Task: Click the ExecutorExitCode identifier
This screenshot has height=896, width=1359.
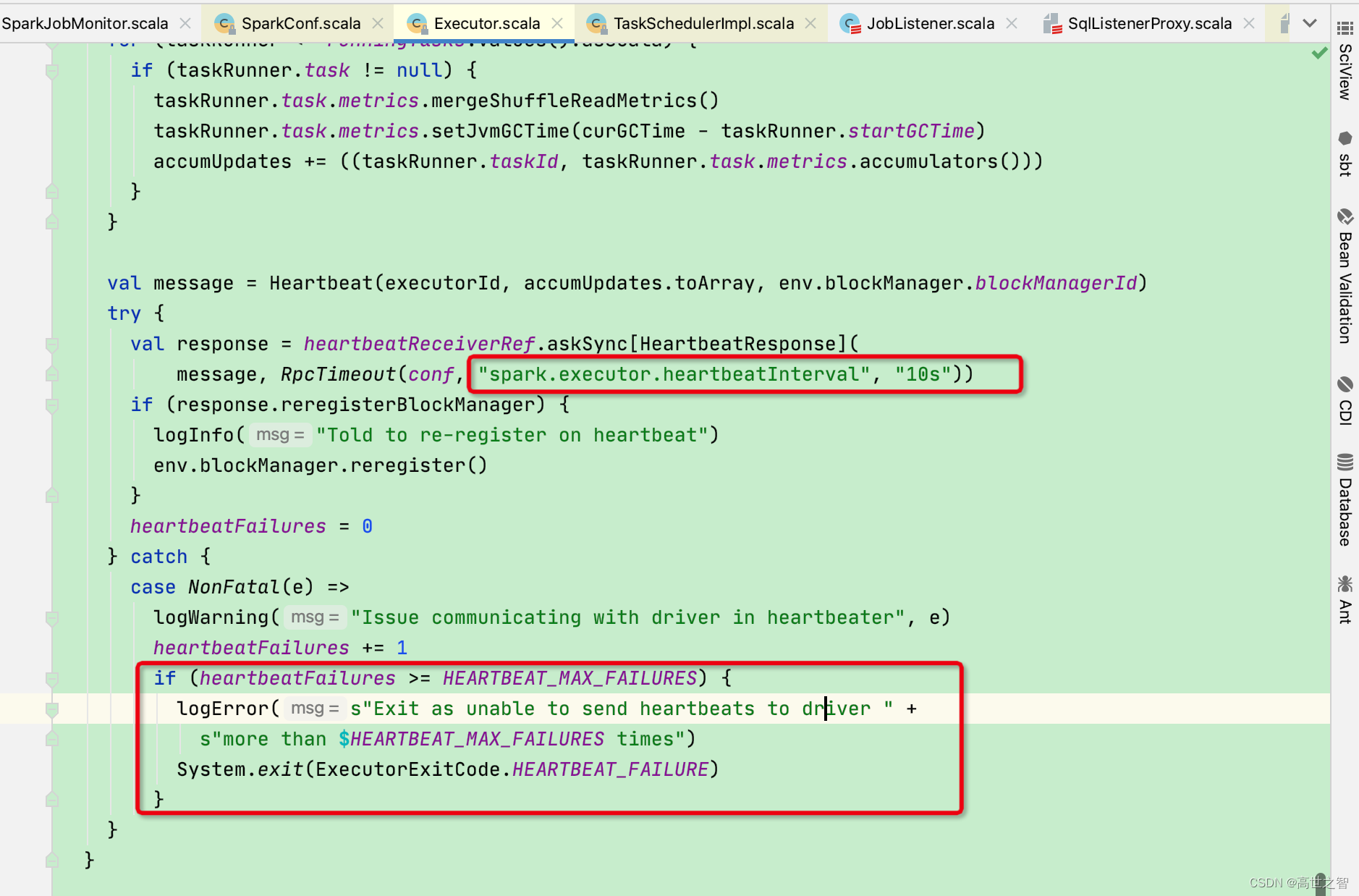Action: (407, 769)
